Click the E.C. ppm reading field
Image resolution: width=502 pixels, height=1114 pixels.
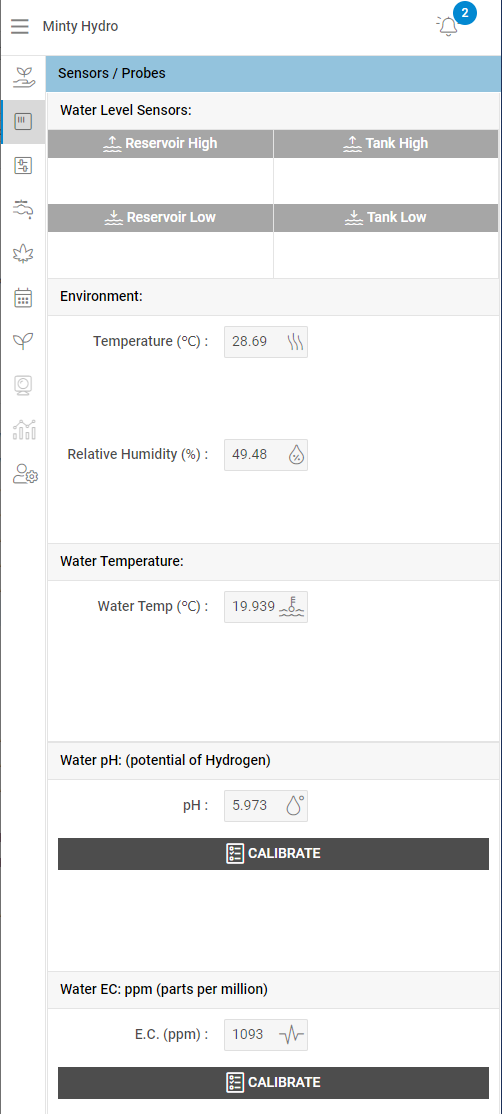point(266,1035)
